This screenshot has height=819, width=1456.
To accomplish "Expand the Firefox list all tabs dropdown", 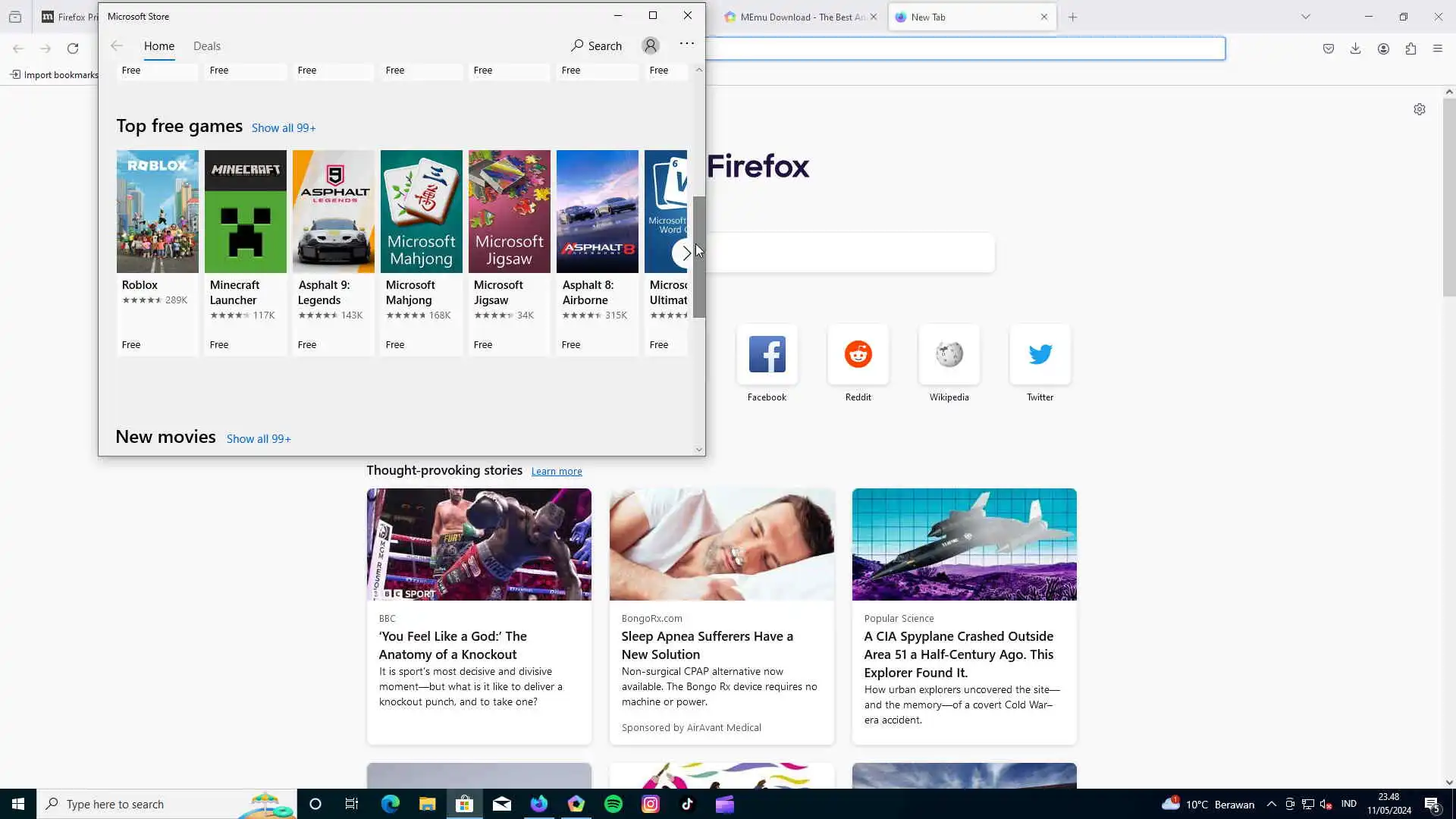I will [x=1305, y=17].
